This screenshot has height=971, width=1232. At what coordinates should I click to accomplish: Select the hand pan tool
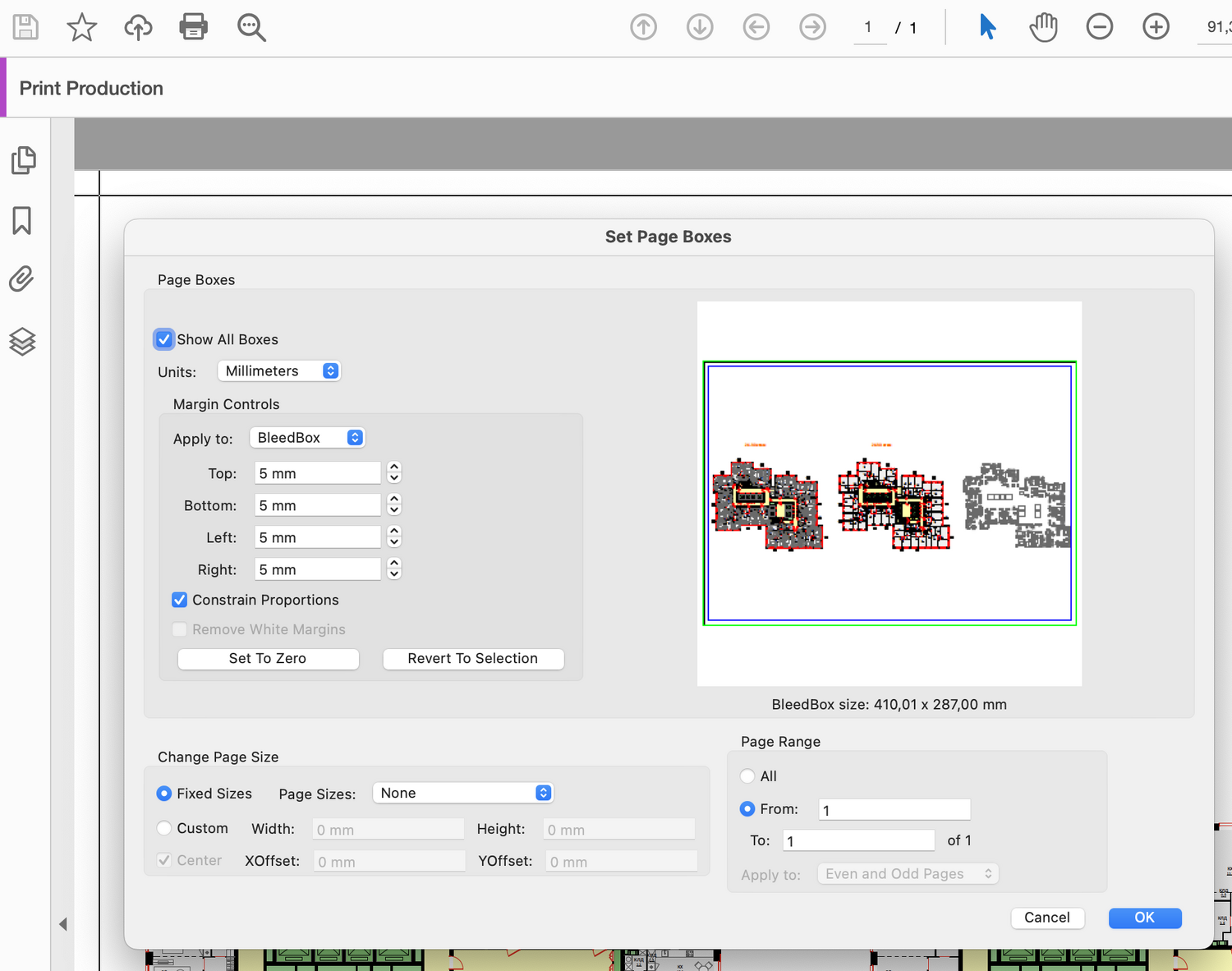click(x=1043, y=27)
